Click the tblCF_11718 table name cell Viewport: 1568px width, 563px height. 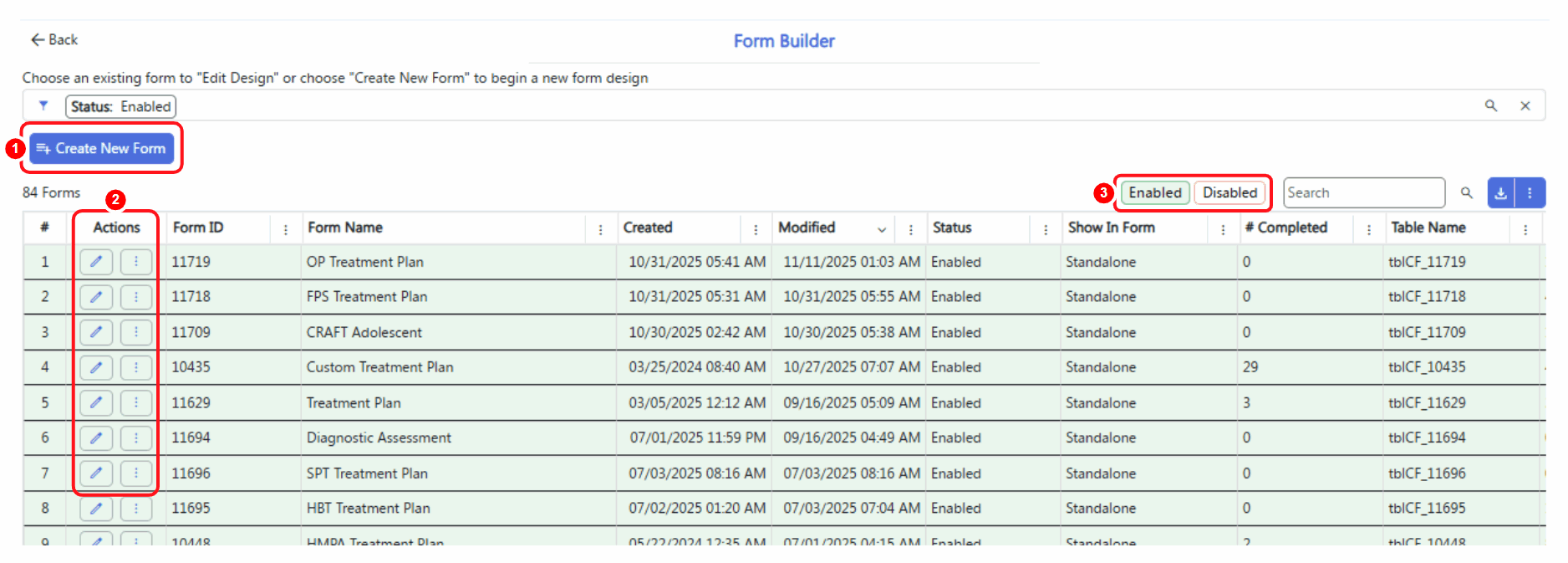[x=1461, y=297]
